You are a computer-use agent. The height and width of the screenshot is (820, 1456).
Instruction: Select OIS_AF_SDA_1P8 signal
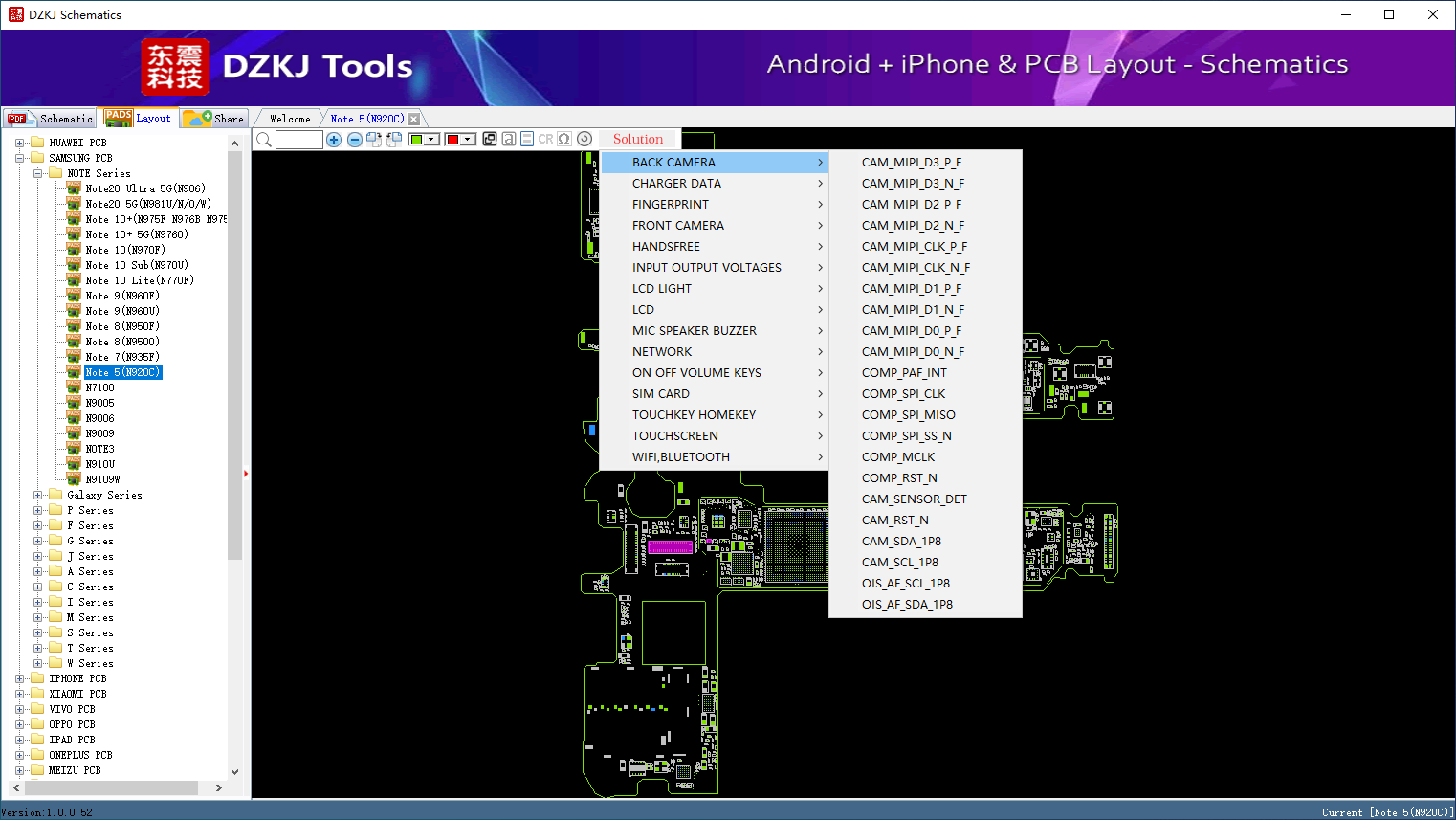pyautogui.click(x=925, y=605)
